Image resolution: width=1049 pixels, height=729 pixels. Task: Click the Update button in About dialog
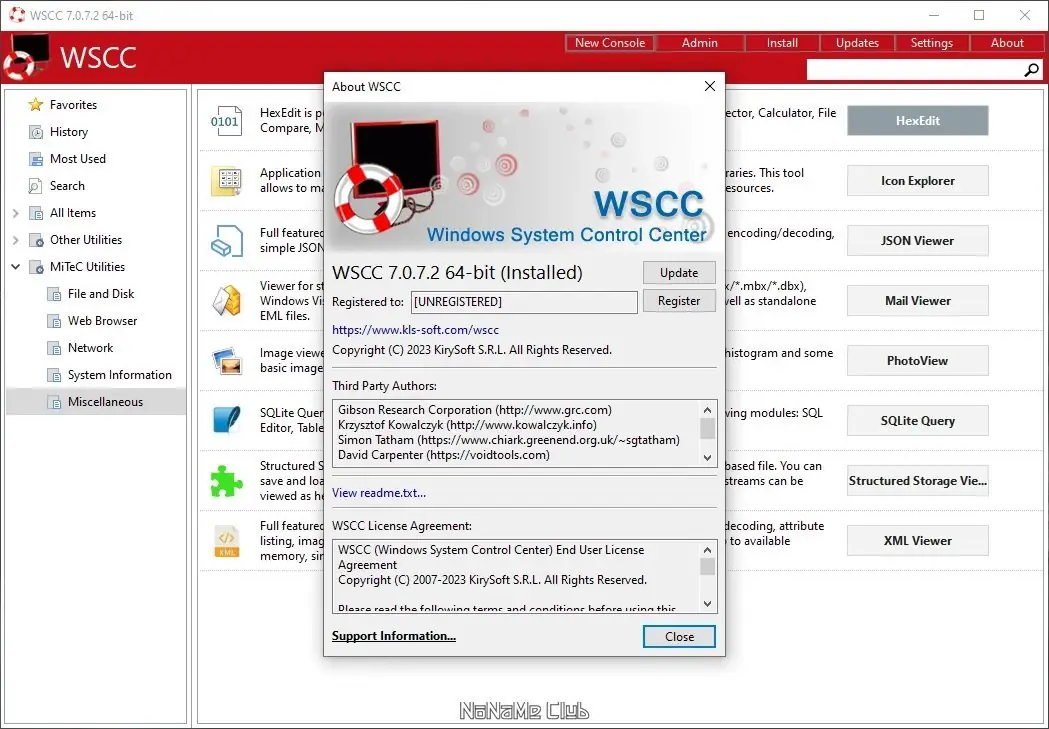[679, 273]
